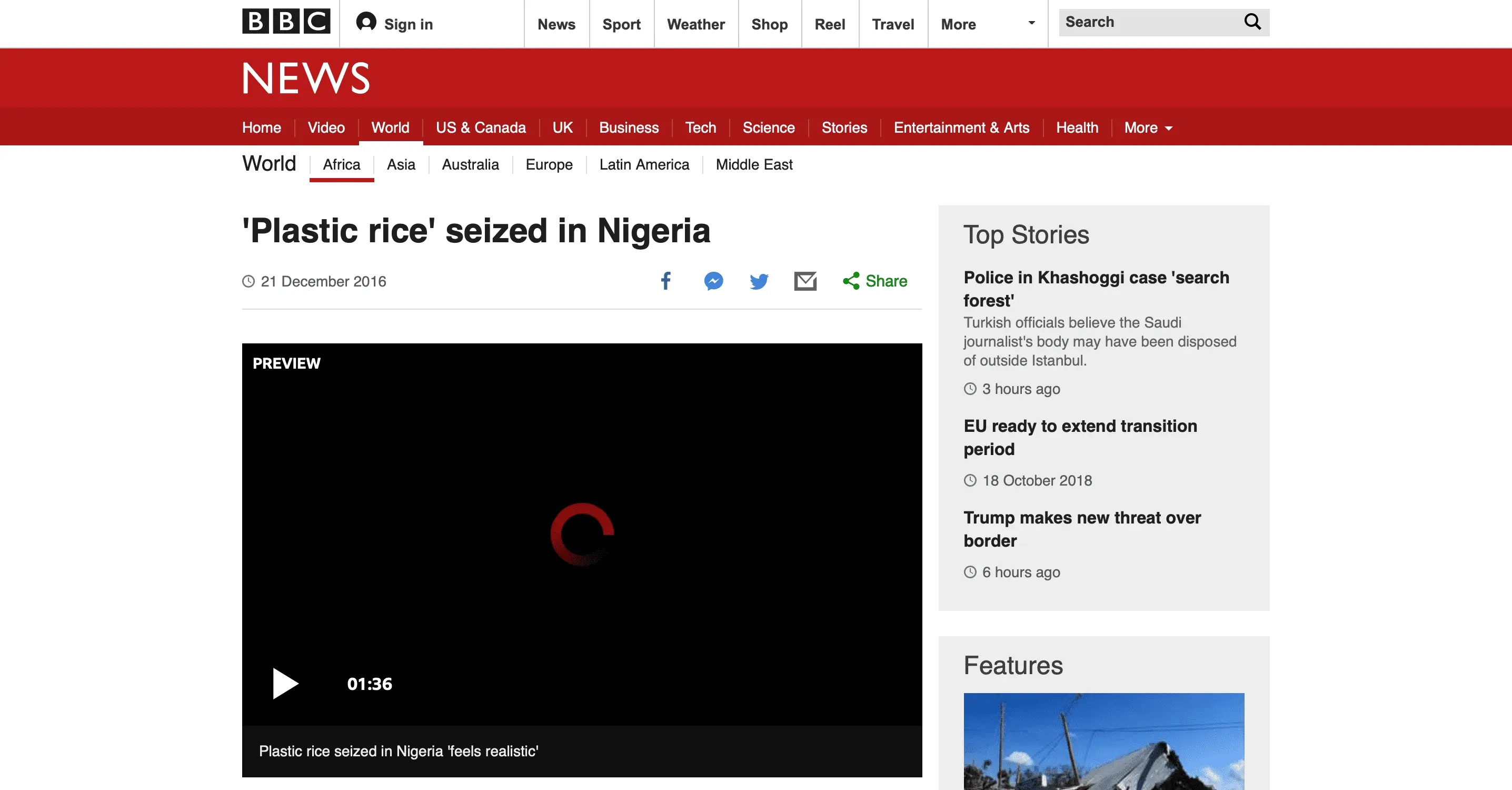This screenshot has width=1512, height=790.
Task: Open the green Share button
Action: coord(874,281)
